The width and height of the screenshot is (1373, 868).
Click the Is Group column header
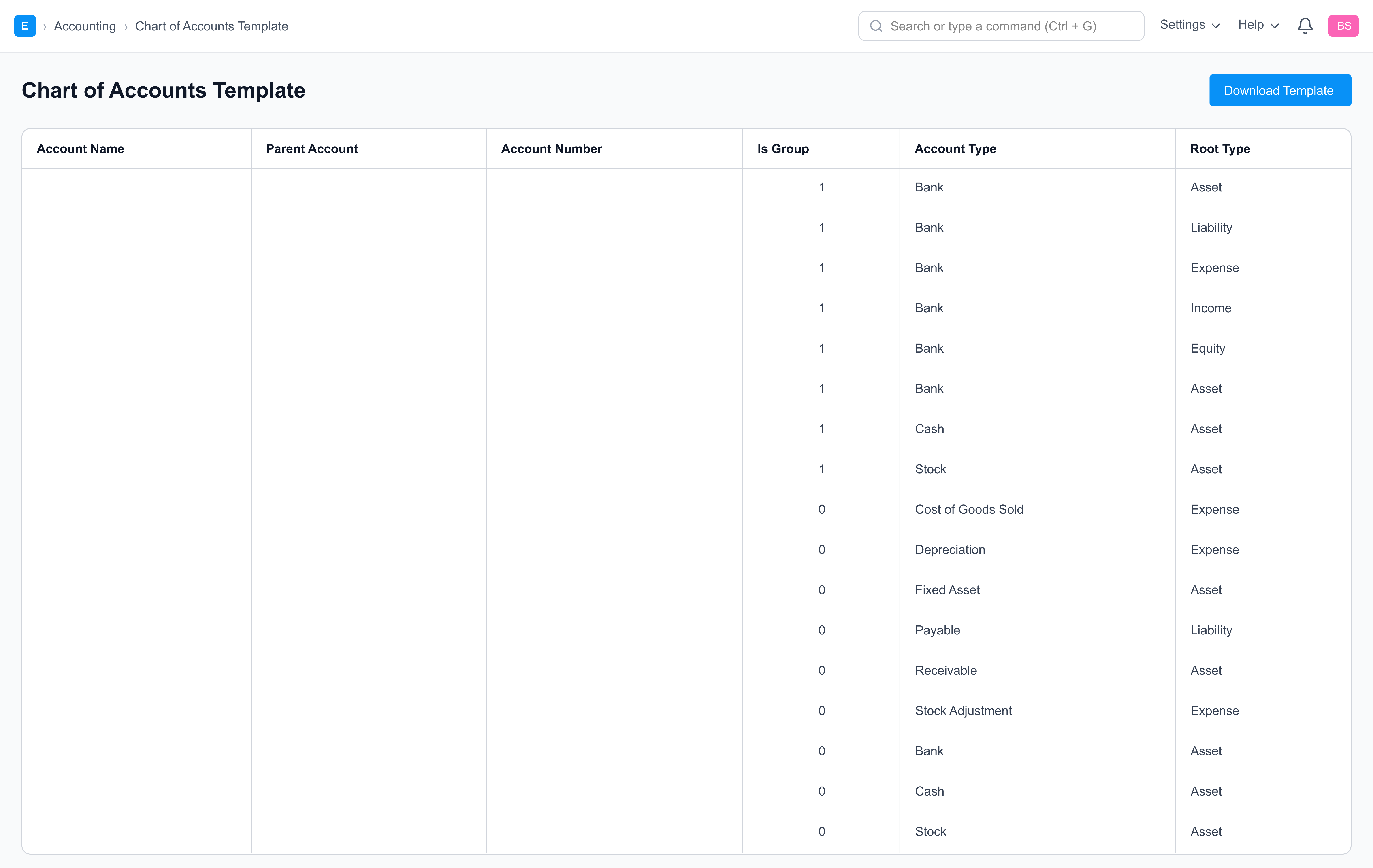click(x=783, y=149)
